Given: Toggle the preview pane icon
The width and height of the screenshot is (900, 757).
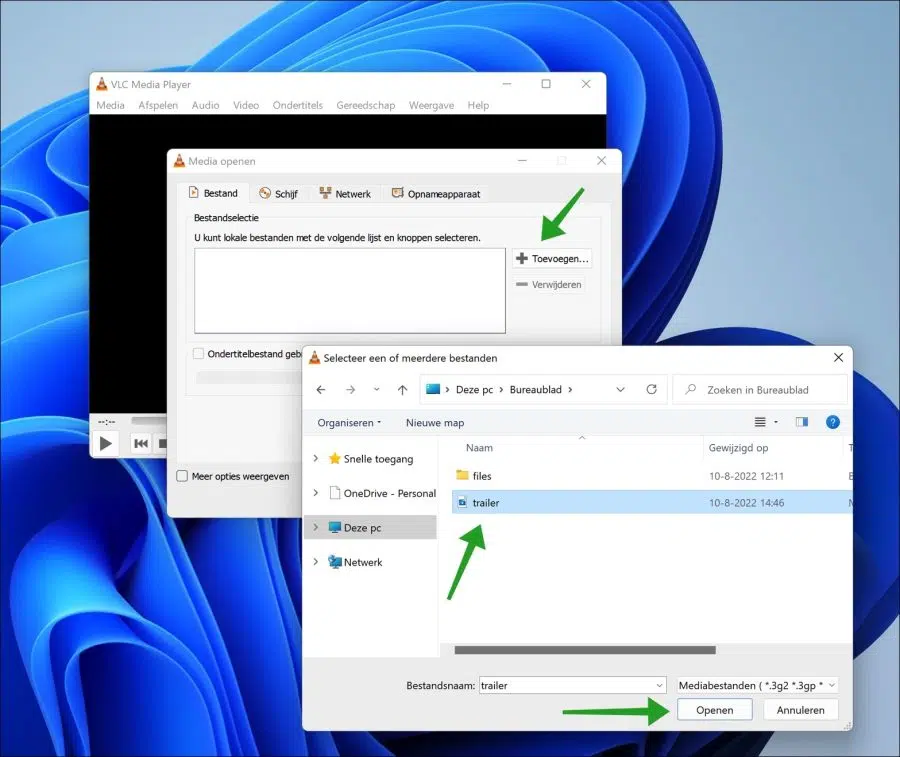Looking at the screenshot, I should pyautogui.click(x=802, y=422).
